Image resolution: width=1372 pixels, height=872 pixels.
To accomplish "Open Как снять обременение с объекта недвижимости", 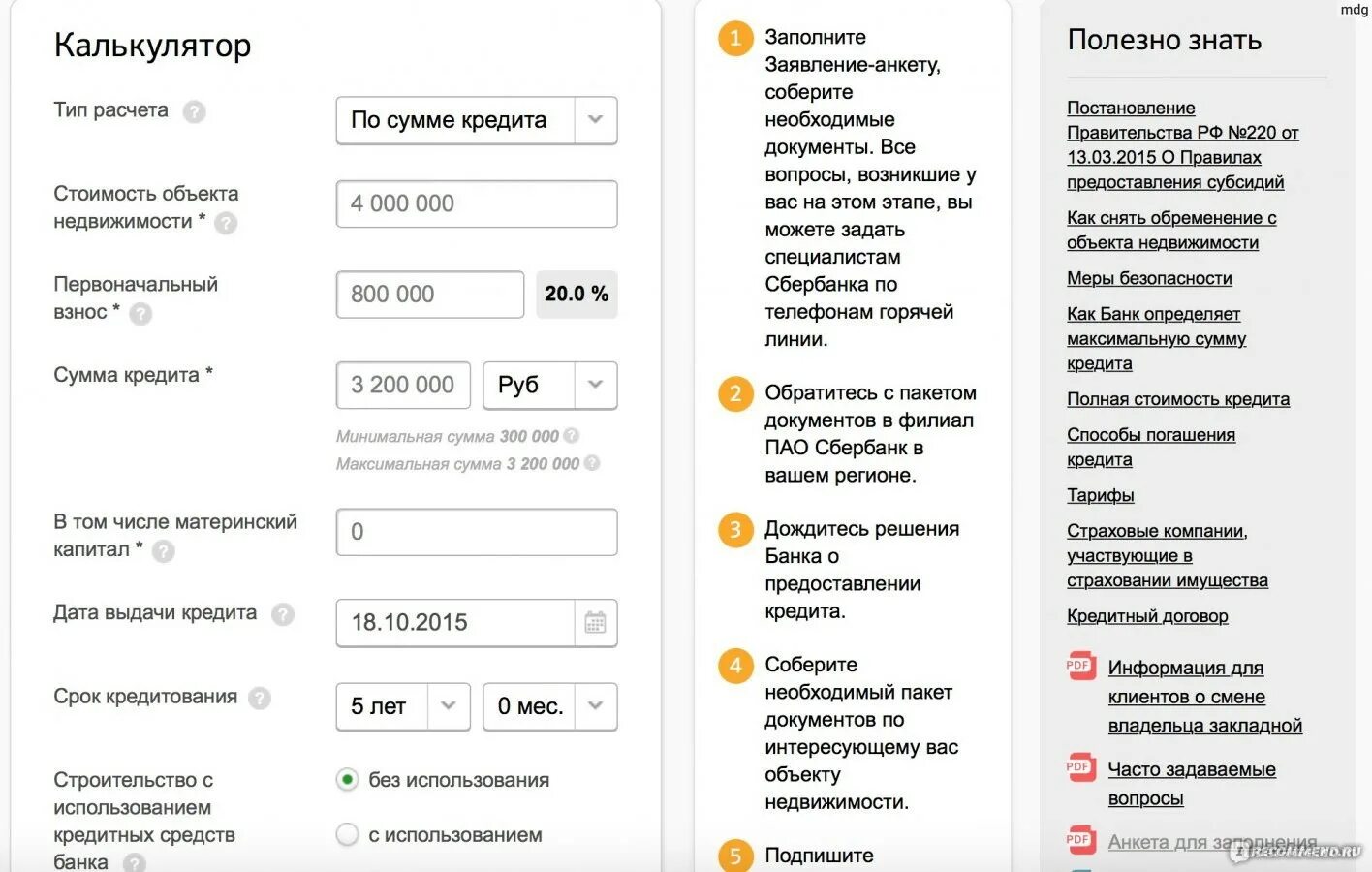I will 1171,231.
